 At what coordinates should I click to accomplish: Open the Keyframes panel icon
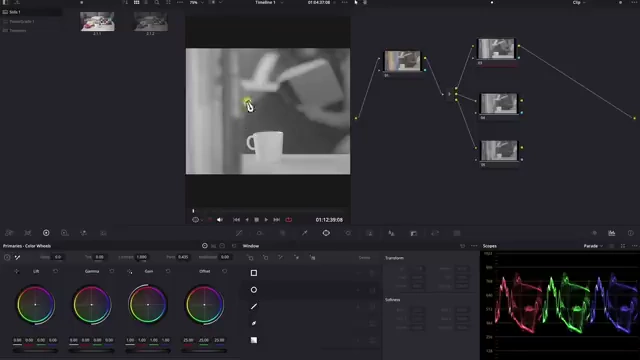click(x=594, y=233)
